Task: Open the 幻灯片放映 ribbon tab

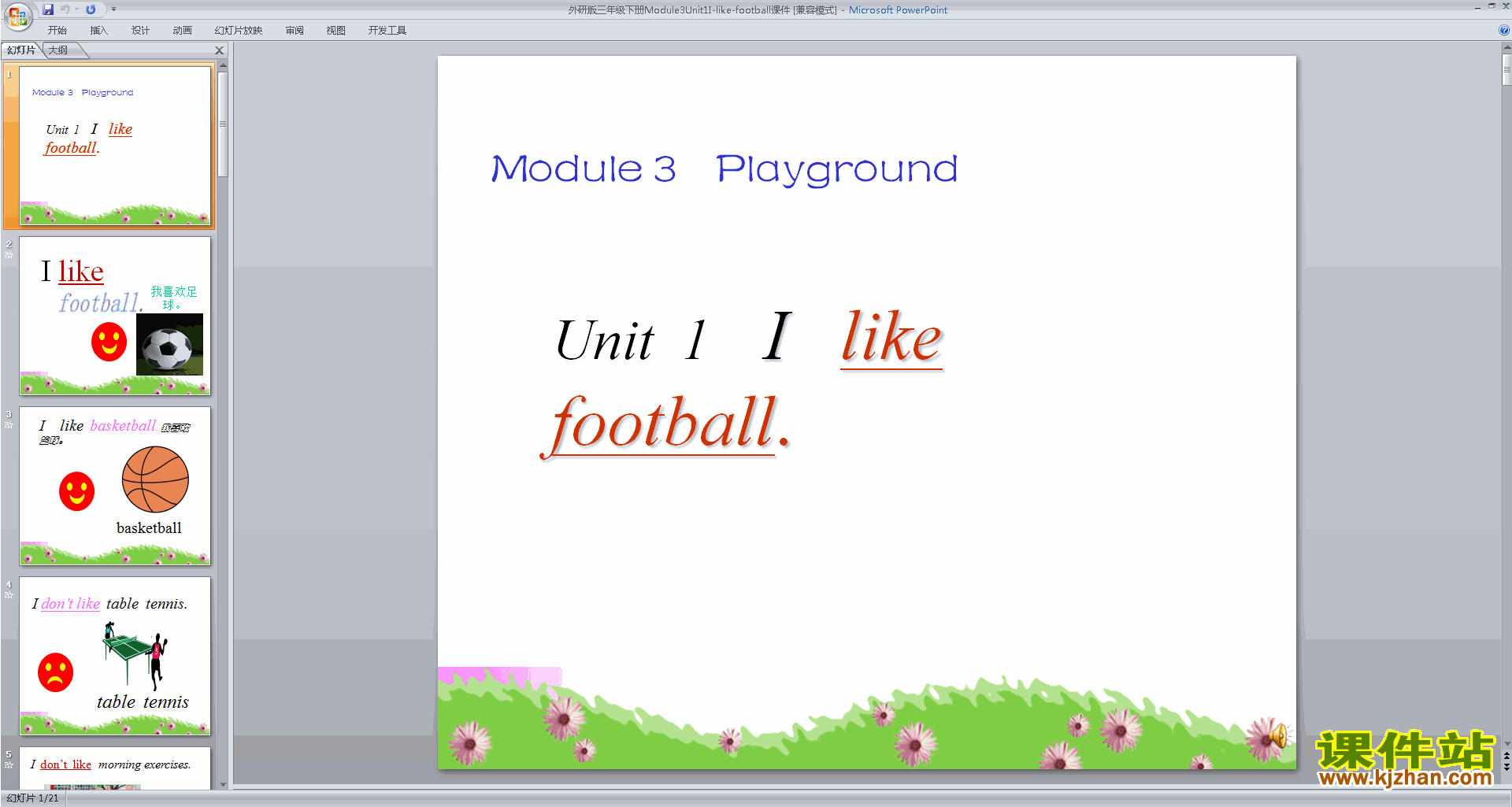Action: tap(238, 31)
